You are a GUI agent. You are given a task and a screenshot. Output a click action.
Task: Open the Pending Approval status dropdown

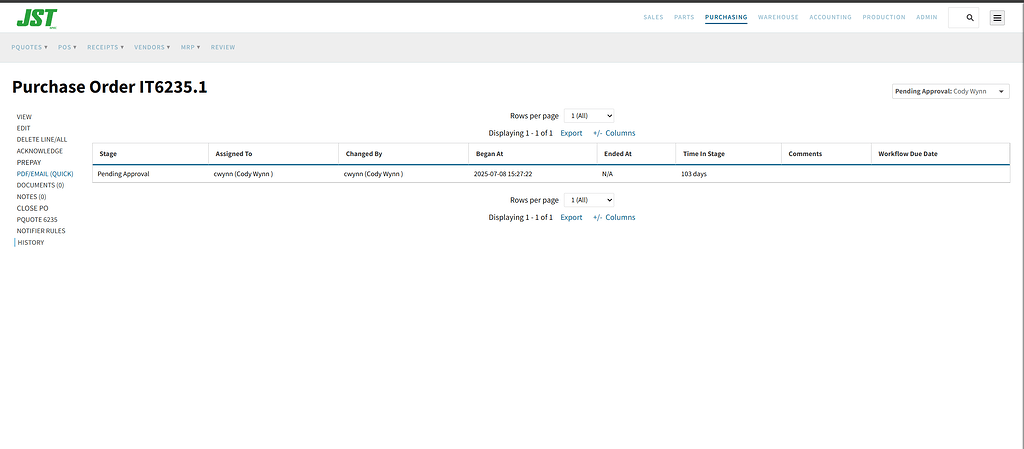pos(950,91)
